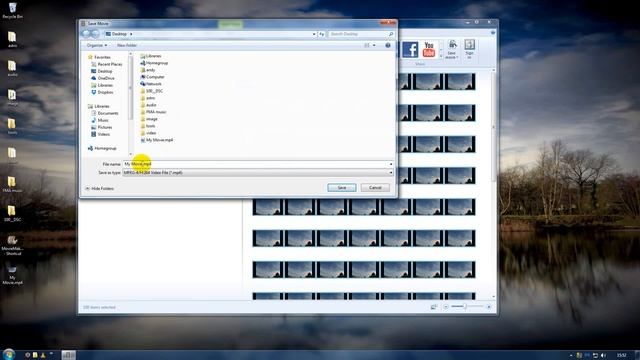Select Computer in the file list

click(152, 77)
